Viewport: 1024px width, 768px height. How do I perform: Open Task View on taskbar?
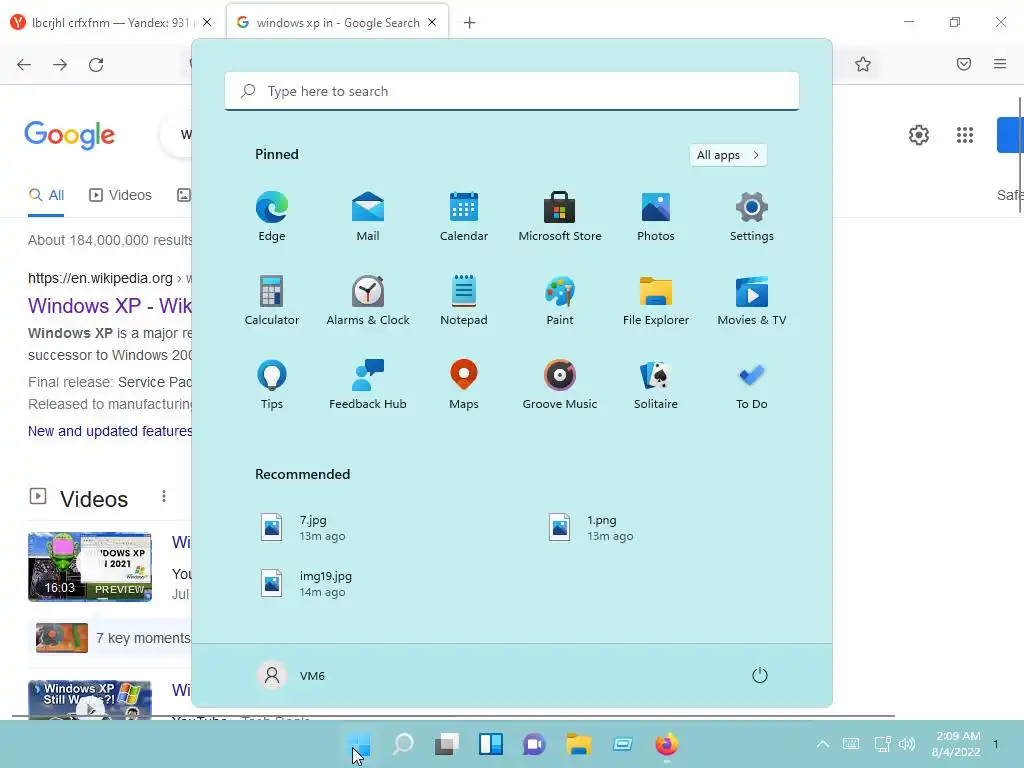(x=447, y=744)
